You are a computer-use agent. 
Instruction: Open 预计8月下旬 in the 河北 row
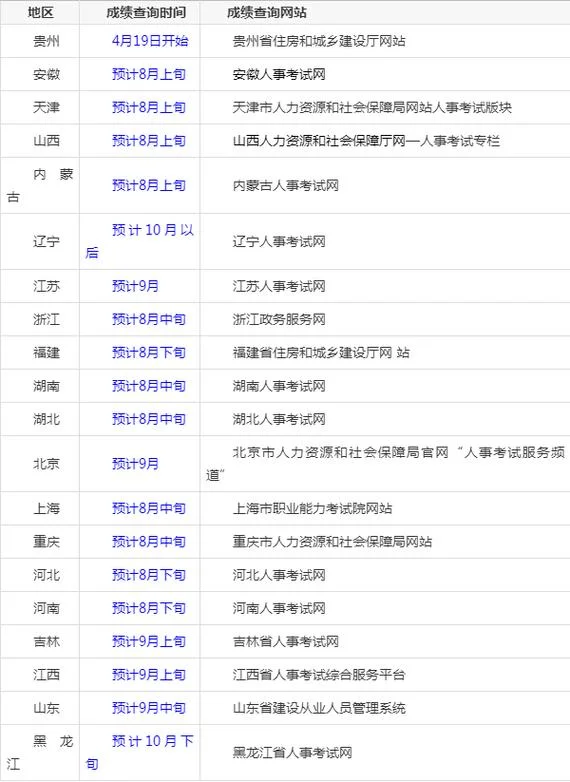[149, 575]
